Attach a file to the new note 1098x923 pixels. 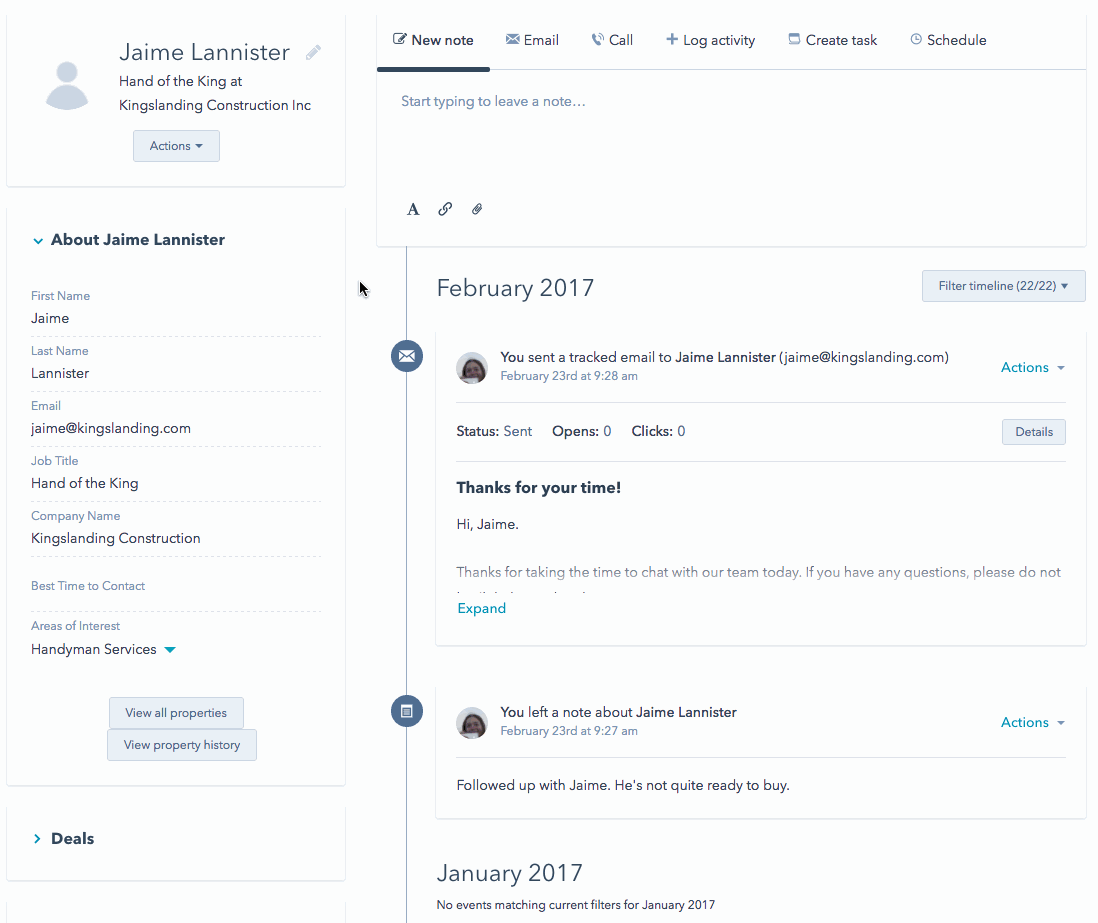(x=477, y=209)
